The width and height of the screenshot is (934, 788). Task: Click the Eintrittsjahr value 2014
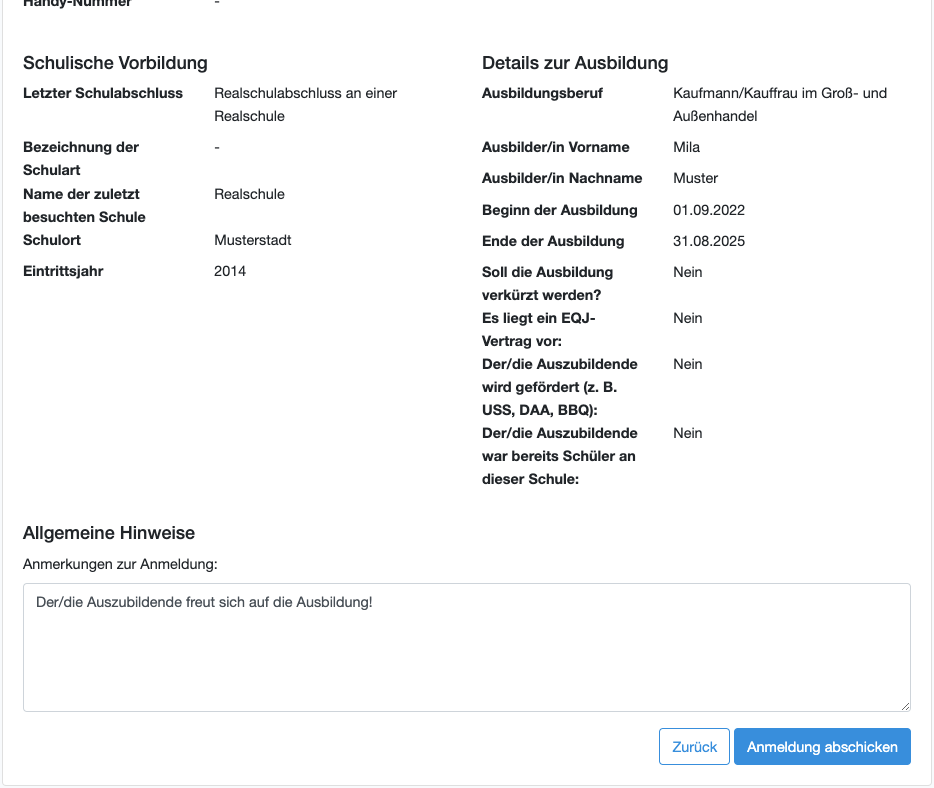(x=230, y=271)
